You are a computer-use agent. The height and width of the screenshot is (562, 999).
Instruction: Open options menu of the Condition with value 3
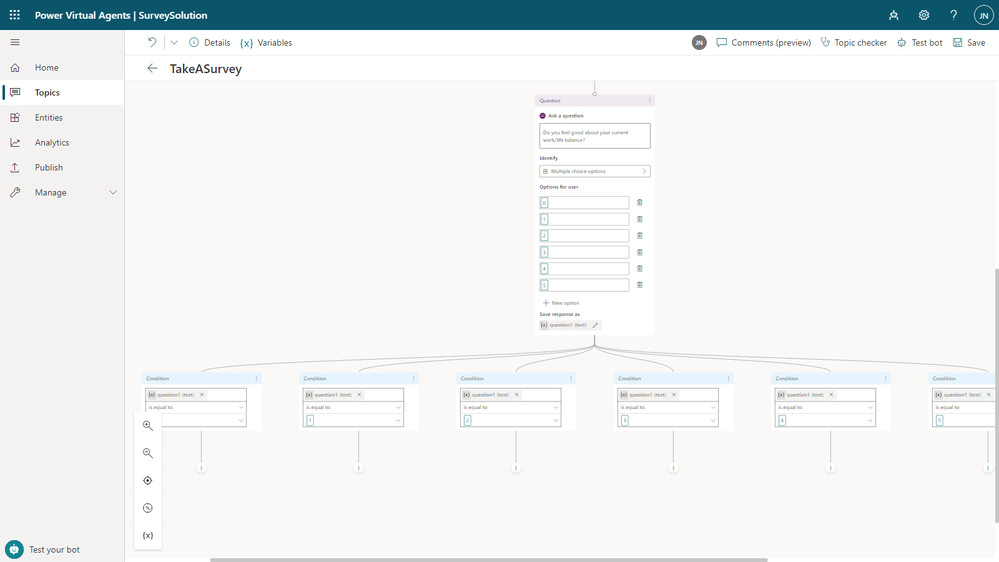click(728, 378)
